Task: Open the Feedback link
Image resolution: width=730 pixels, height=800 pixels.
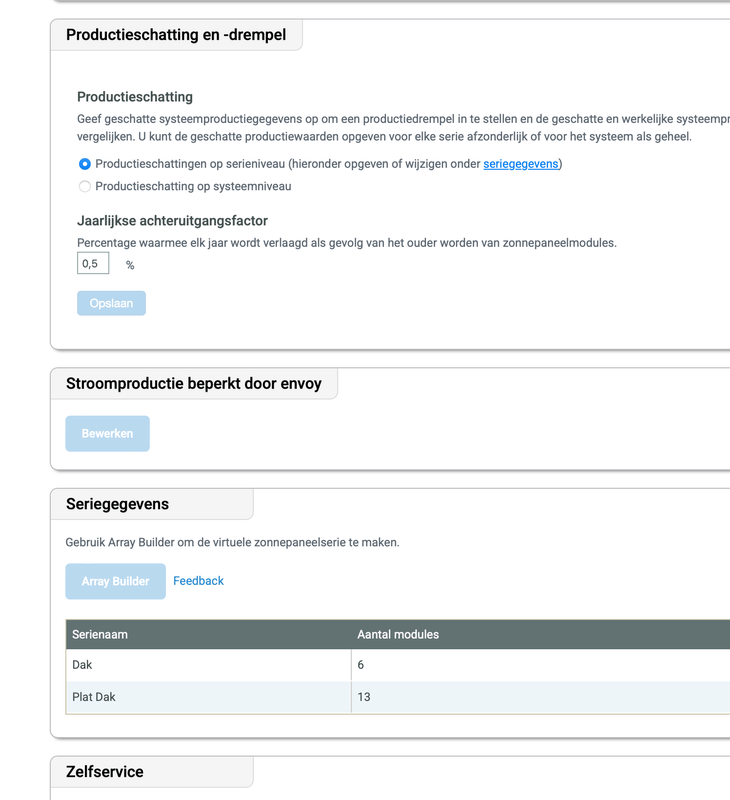Action: (x=198, y=581)
